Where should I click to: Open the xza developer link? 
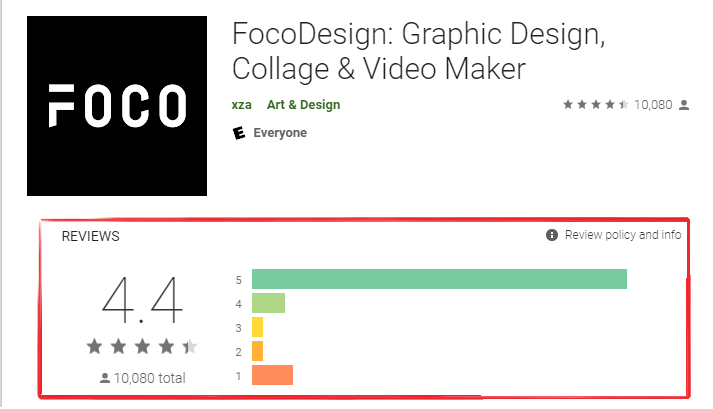[x=241, y=105]
